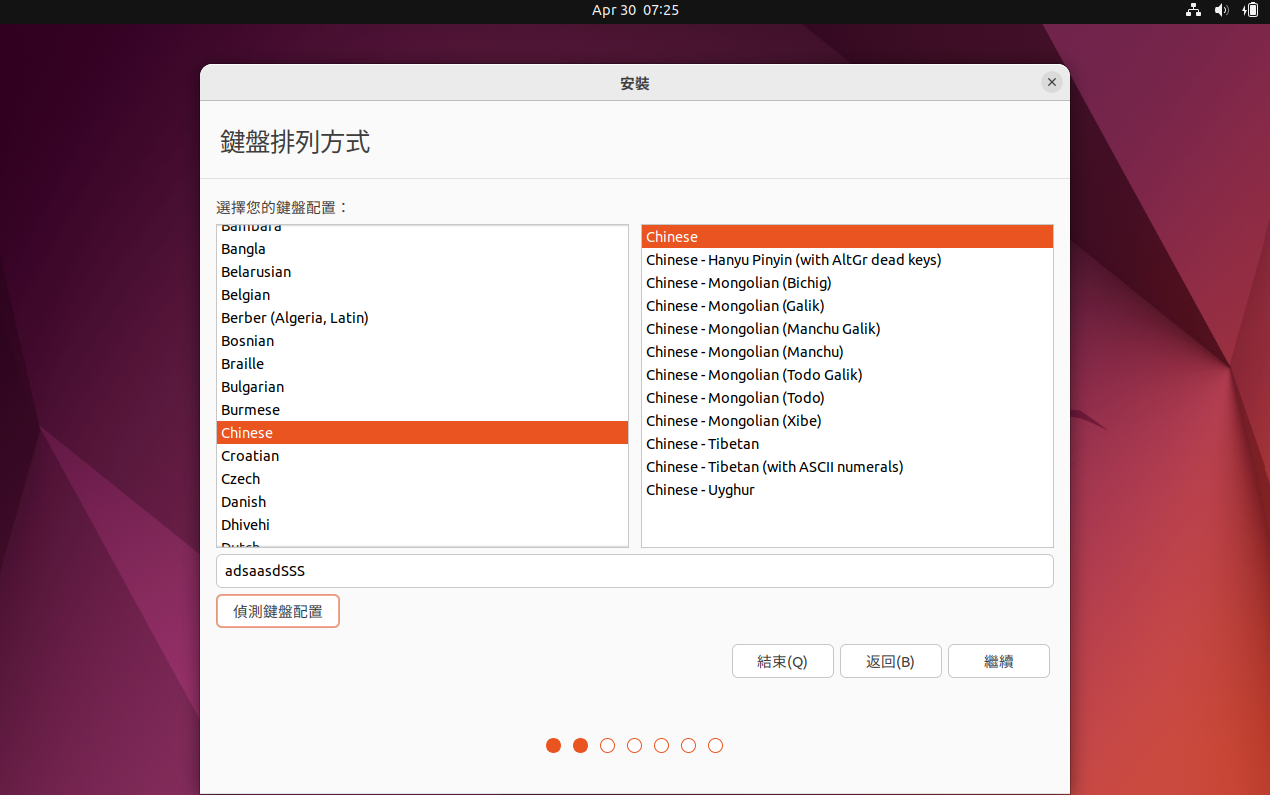1270x795 pixels.
Task: Choose Chinese - Mongolian (Manchu) variant
Action: (x=847, y=352)
